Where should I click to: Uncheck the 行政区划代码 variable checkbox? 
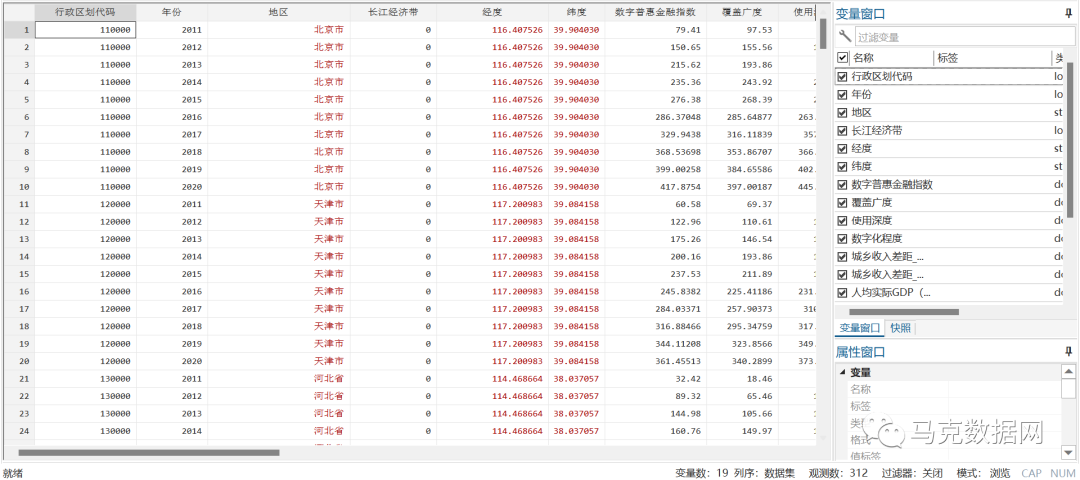[842, 76]
